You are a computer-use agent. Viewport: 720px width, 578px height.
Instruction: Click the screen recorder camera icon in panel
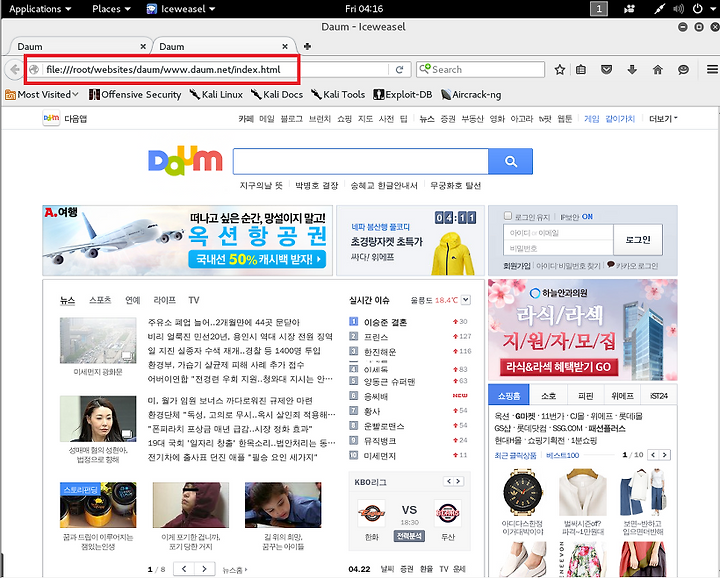[x=629, y=9]
